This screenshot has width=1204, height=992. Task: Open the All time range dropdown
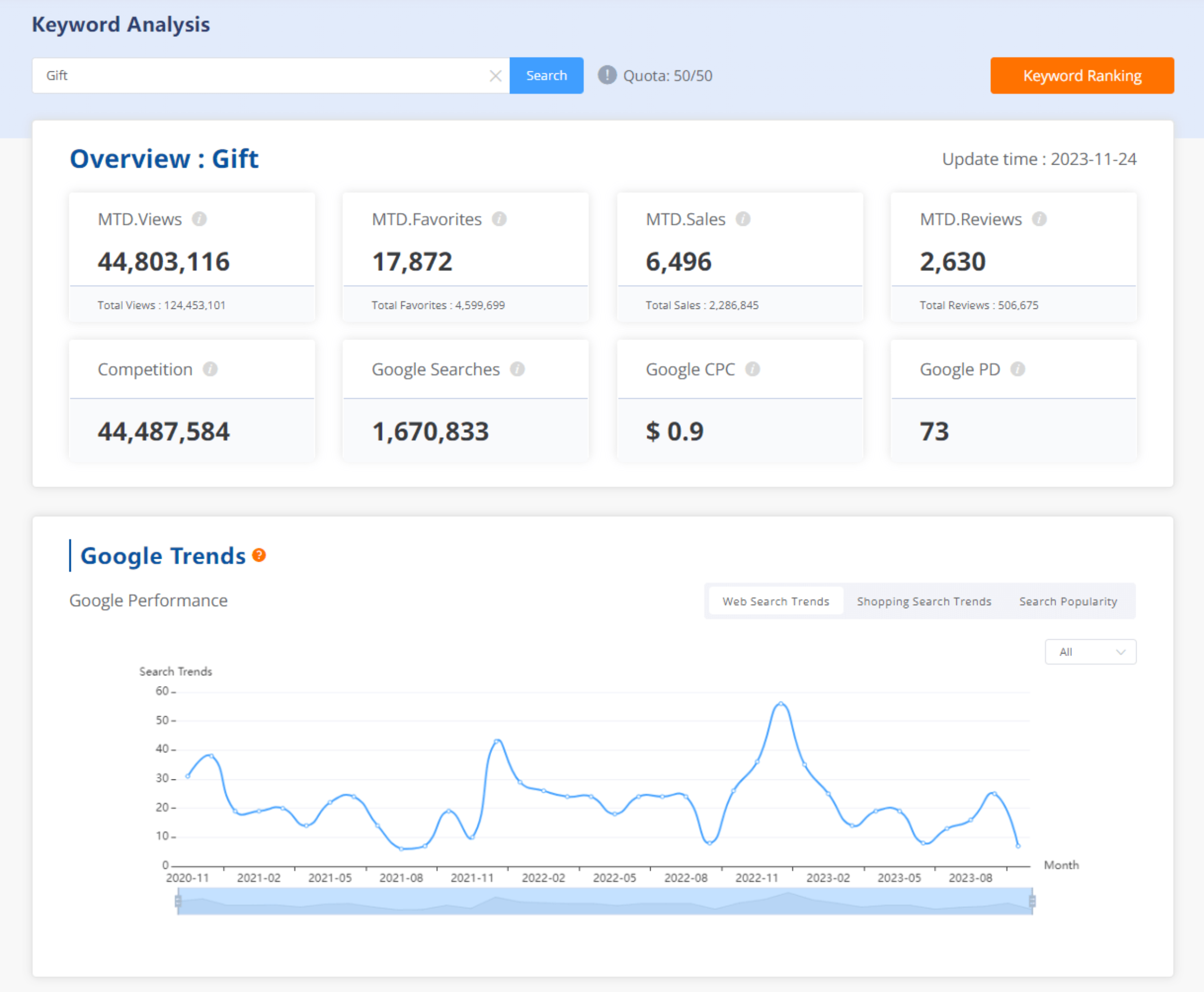click(1090, 651)
